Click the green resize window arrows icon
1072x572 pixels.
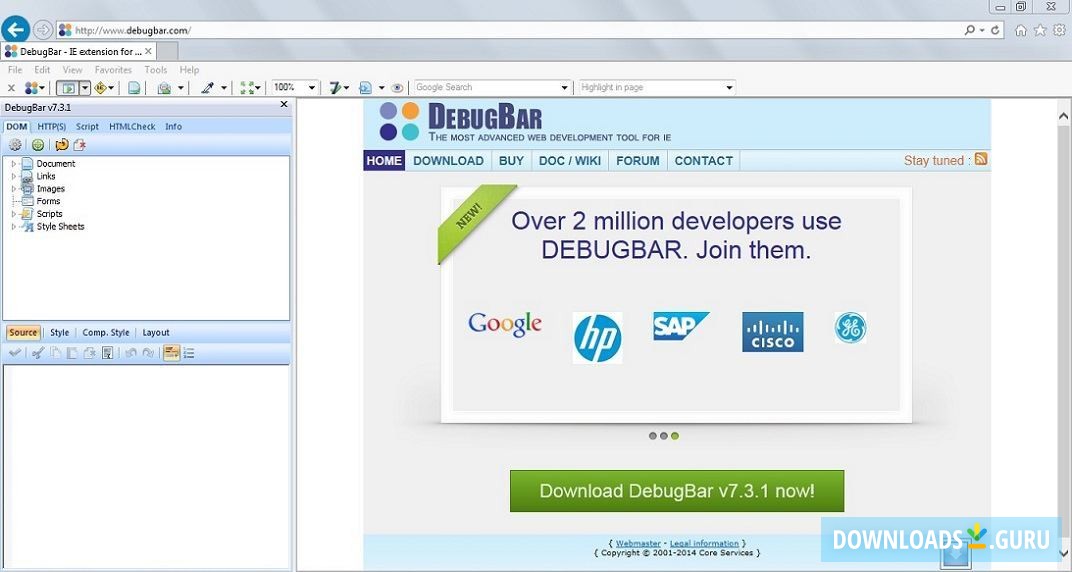(x=247, y=87)
